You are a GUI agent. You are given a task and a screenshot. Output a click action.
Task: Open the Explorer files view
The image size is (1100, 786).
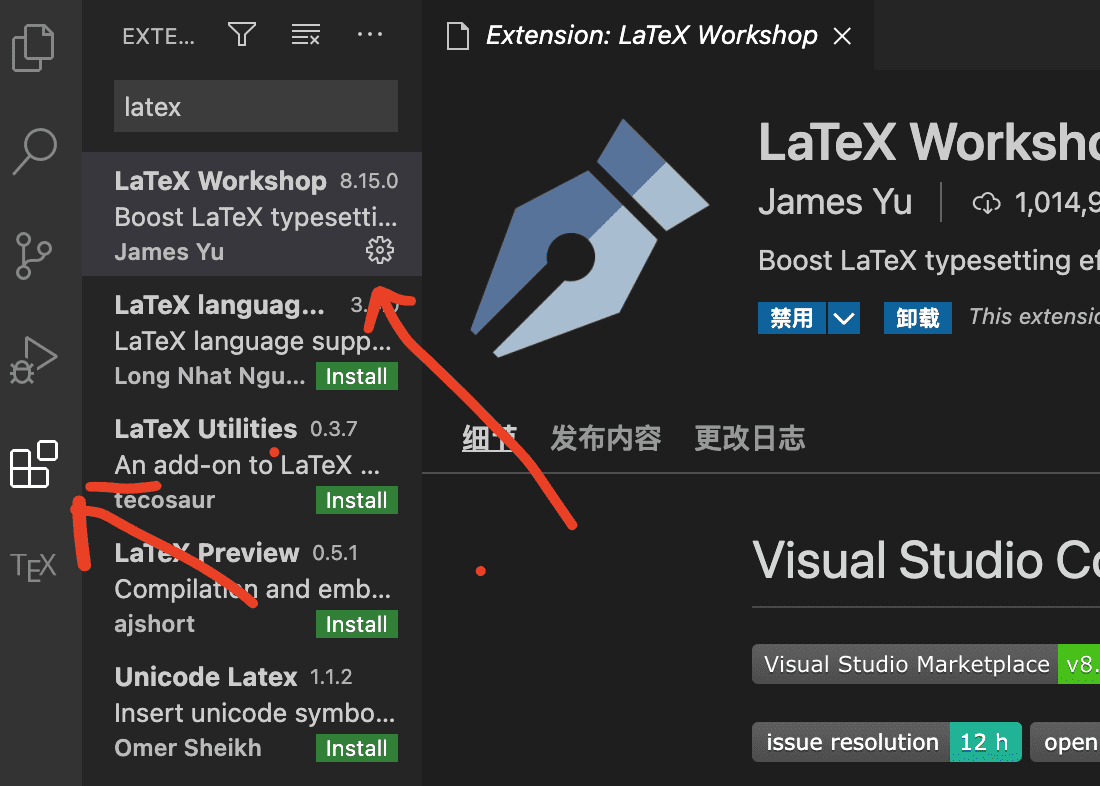[x=33, y=48]
